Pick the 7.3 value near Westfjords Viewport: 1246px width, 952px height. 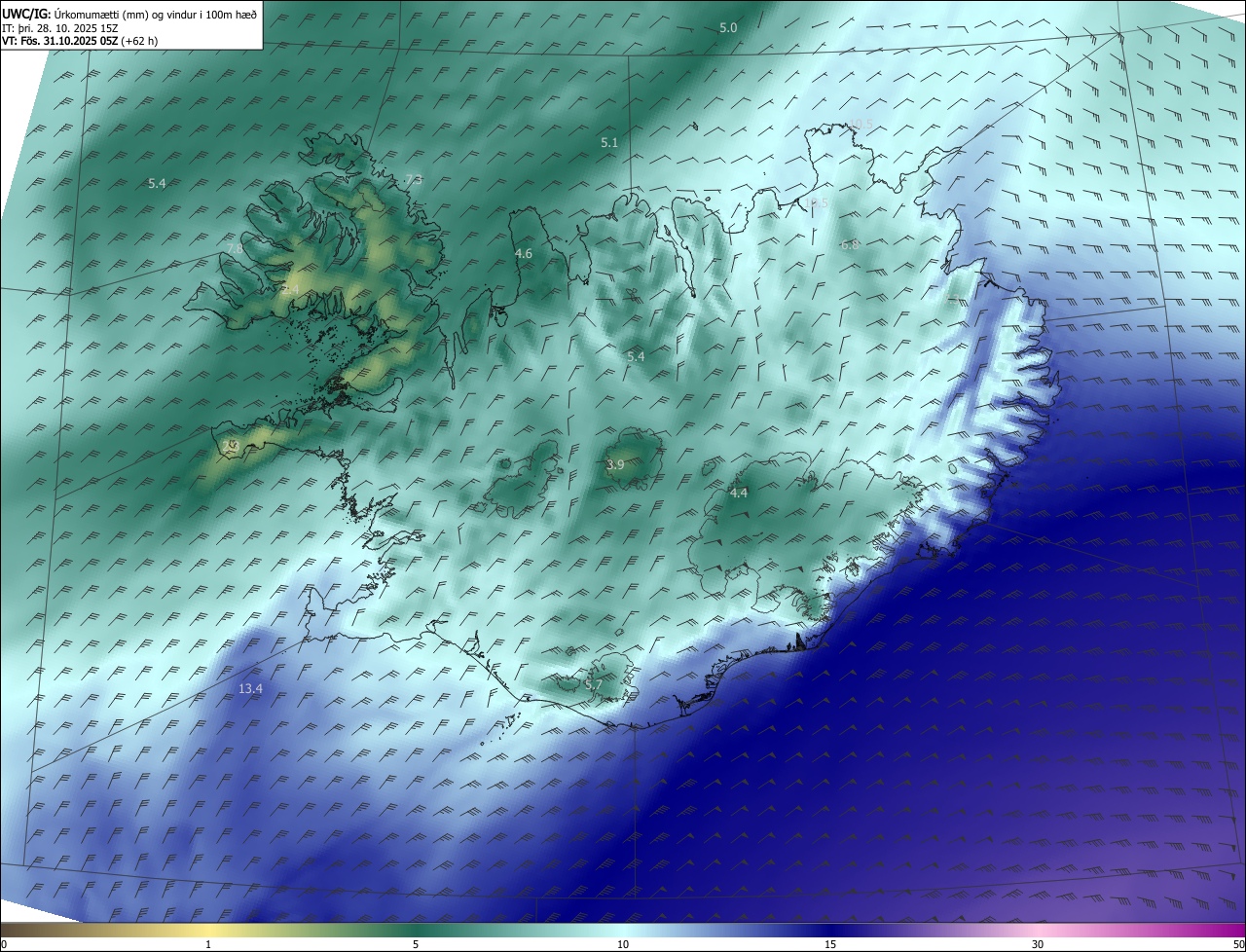[x=414, y=180]
